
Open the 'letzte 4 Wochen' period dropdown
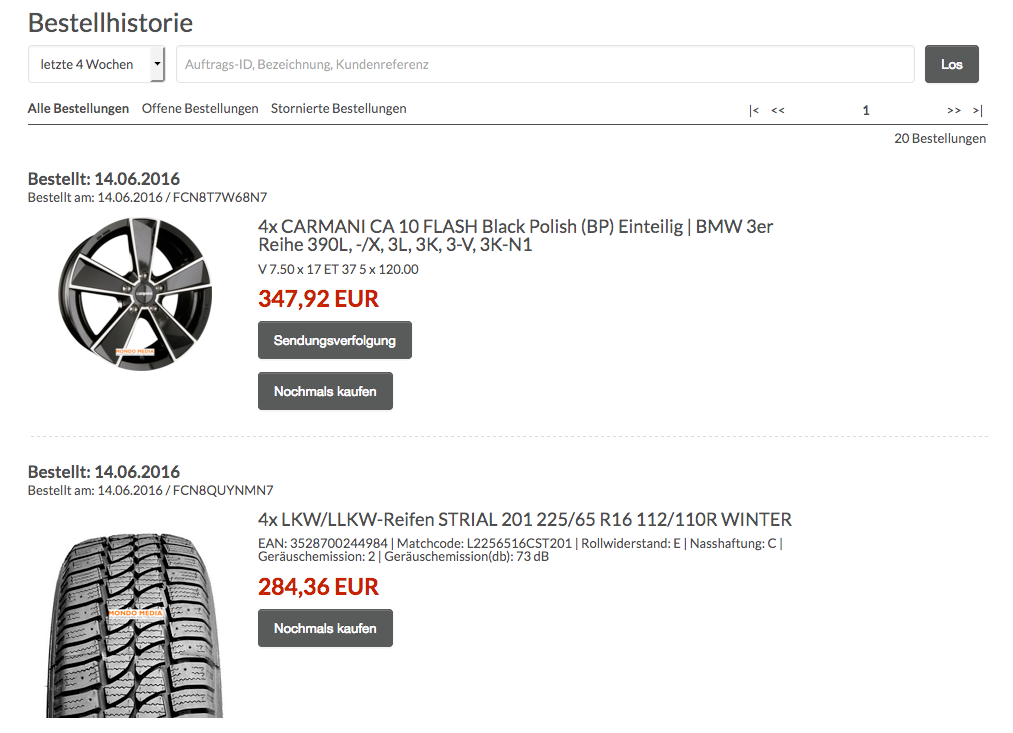tap(97, 64)
